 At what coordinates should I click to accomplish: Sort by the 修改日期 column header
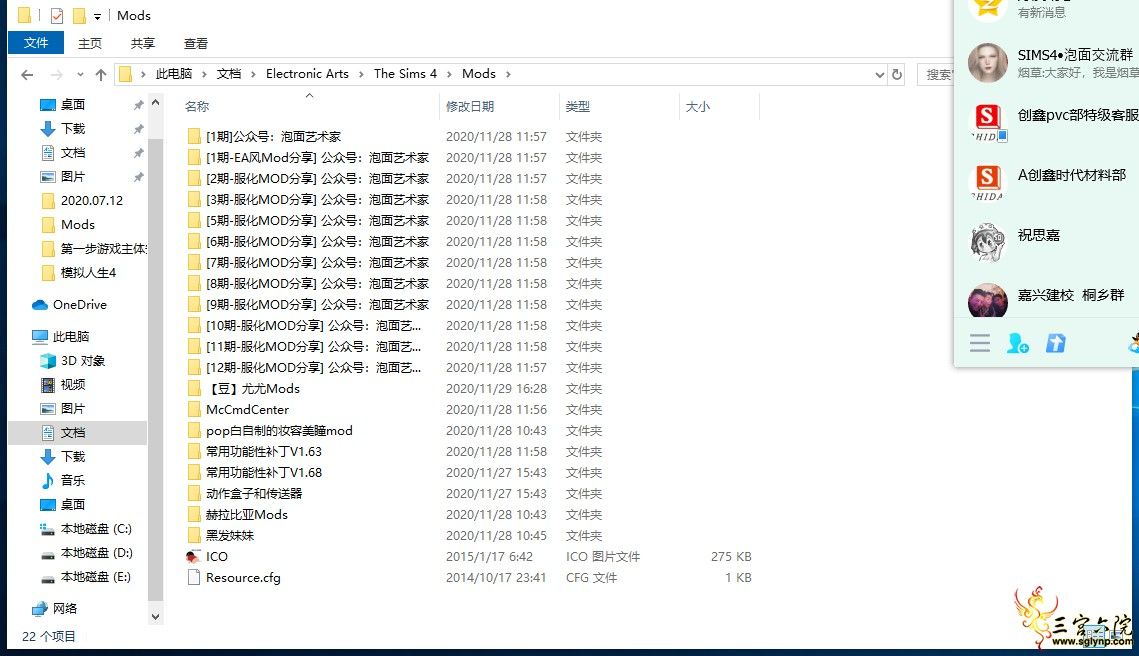click(469, 106)
